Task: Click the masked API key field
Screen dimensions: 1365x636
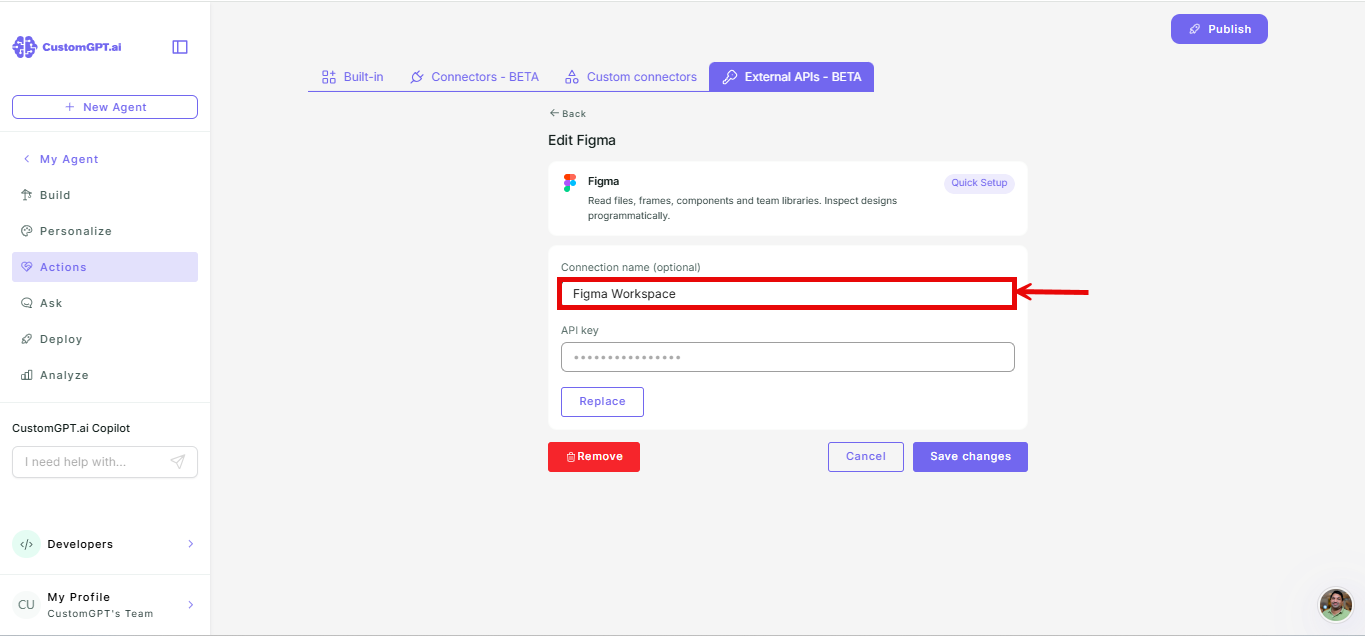Action: point(788,357)
